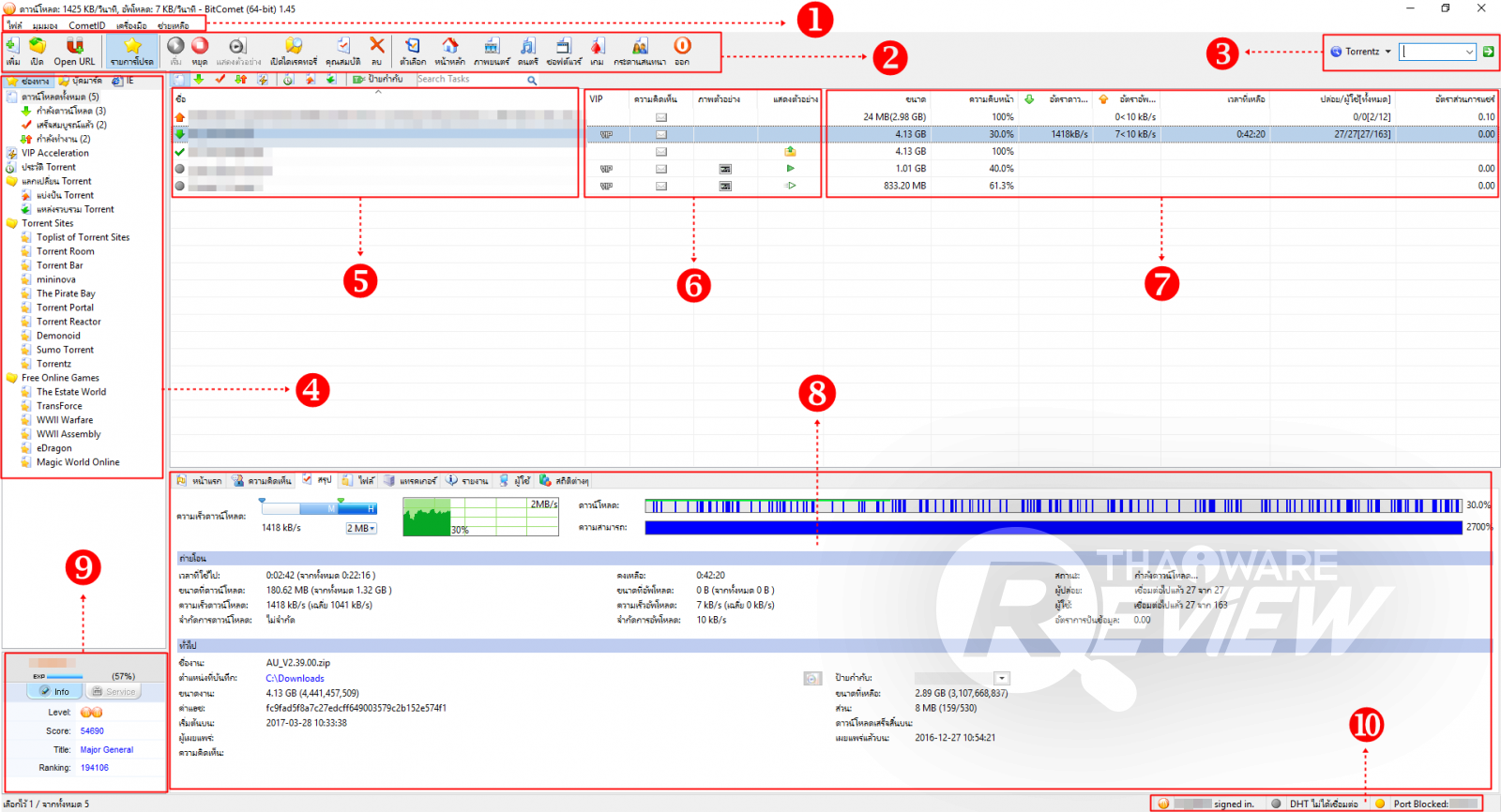Click the orange ออก exit toolbar icon

tap(682, 51)
